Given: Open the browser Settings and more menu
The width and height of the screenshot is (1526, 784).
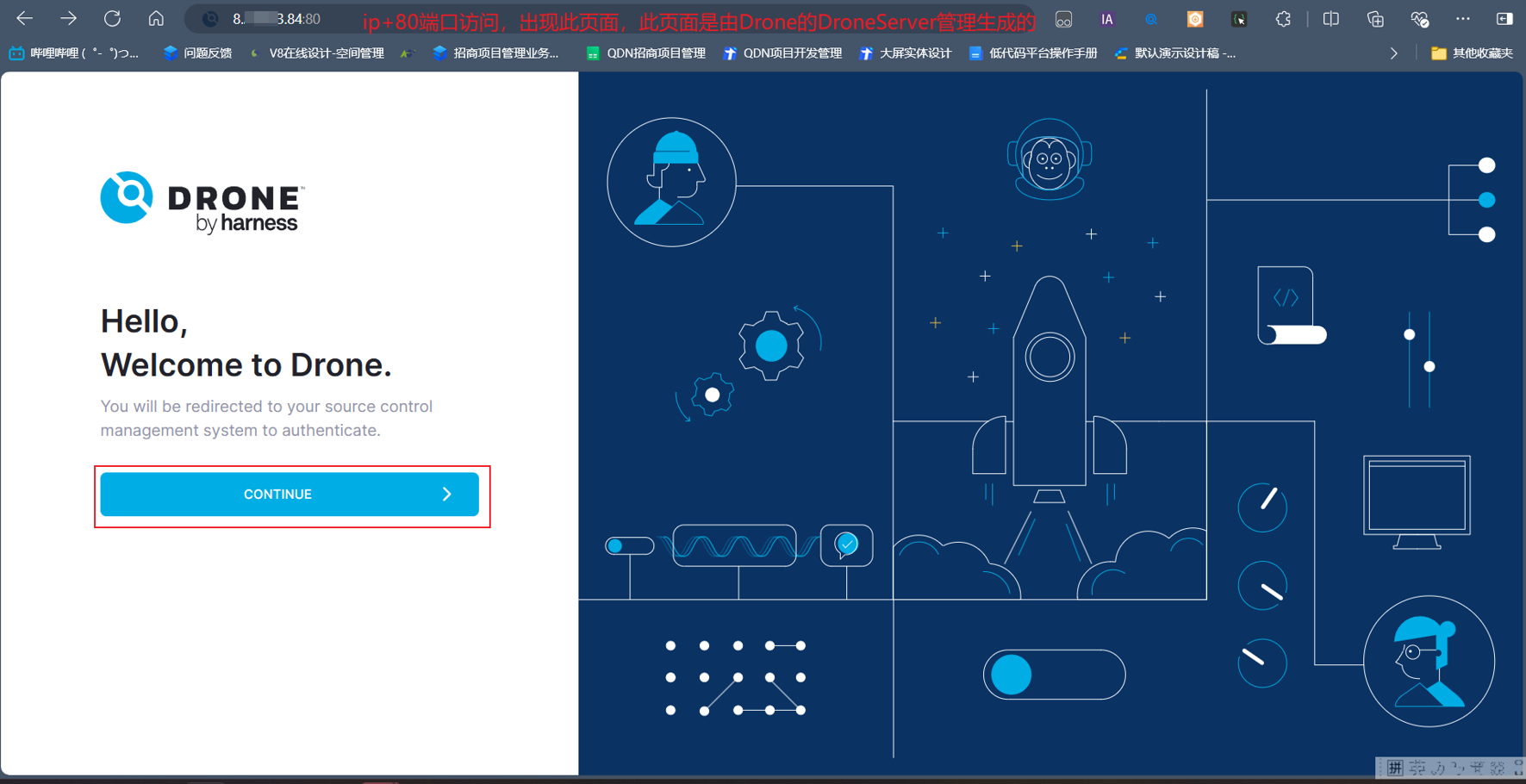Looking at the screenshot, I should (x=1463, y=19).
